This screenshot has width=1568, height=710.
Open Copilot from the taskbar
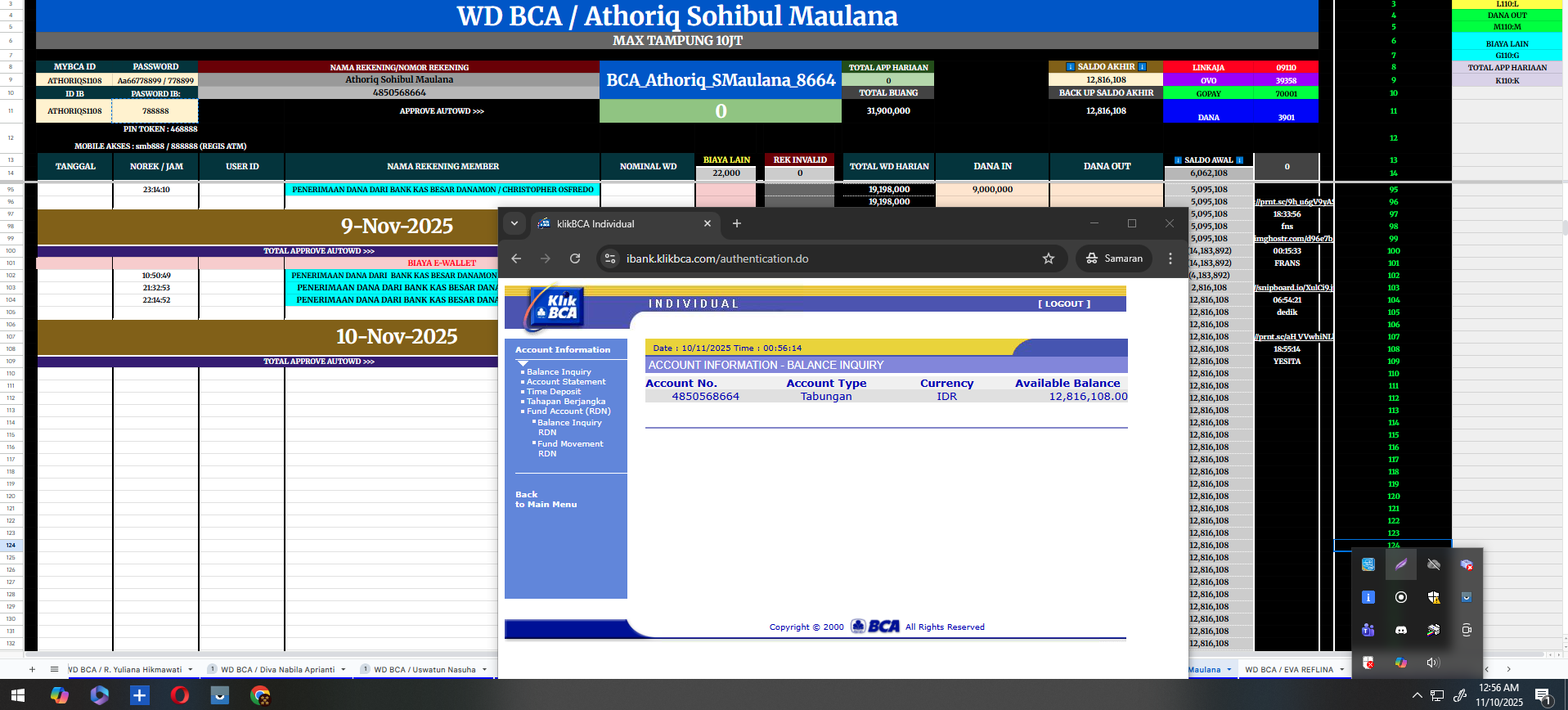tap(60, 695)
